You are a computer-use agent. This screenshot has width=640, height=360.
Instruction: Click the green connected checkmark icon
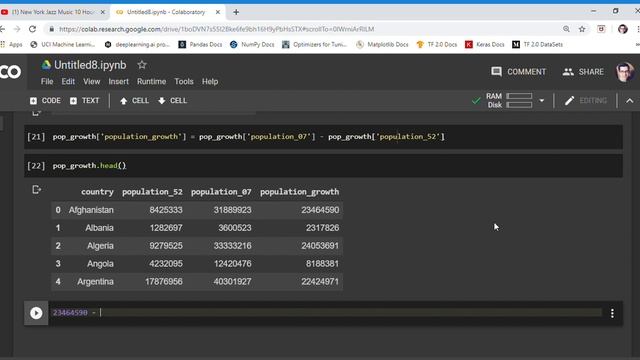[476, 100]
